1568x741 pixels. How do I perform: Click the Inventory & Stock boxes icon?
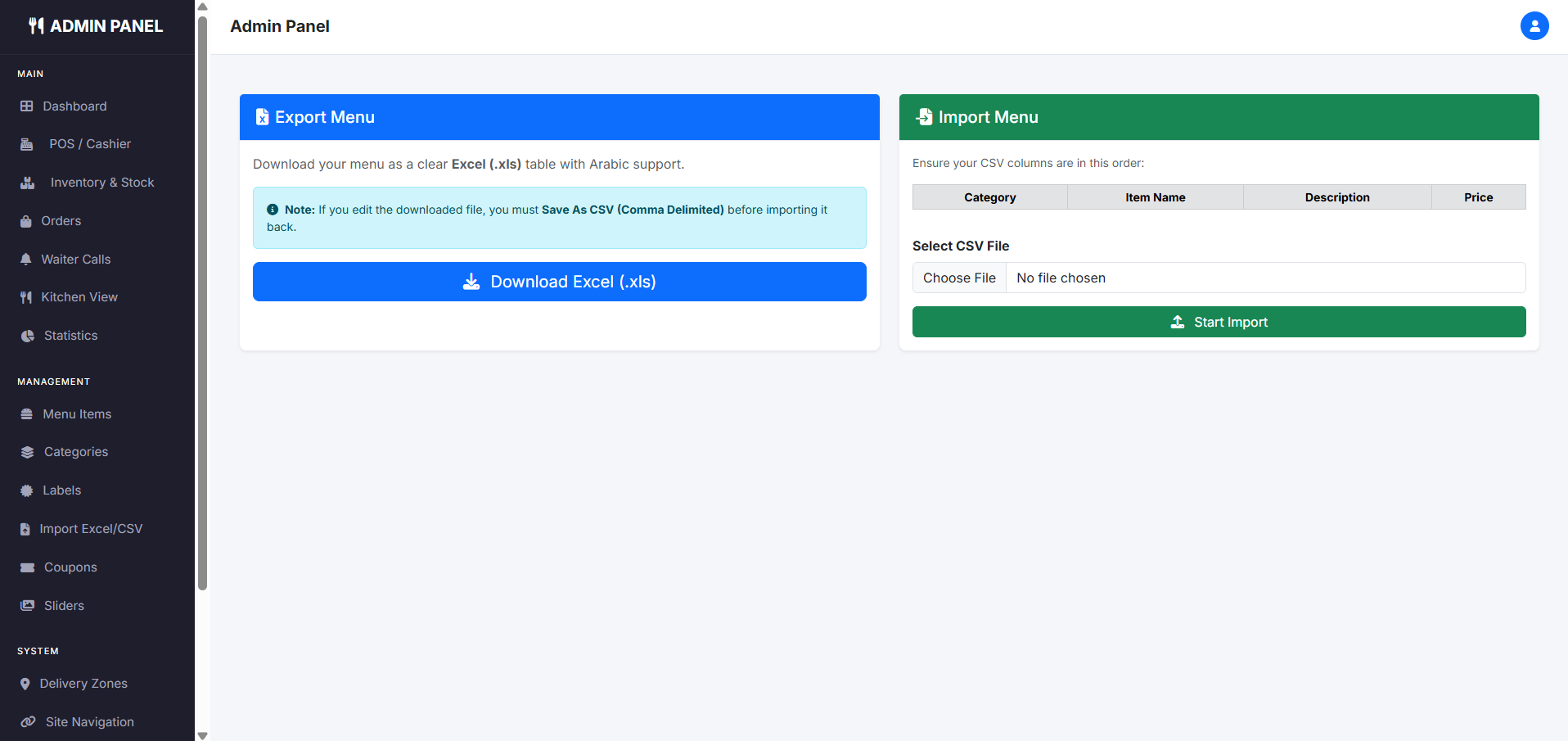[x=28, y=183]
